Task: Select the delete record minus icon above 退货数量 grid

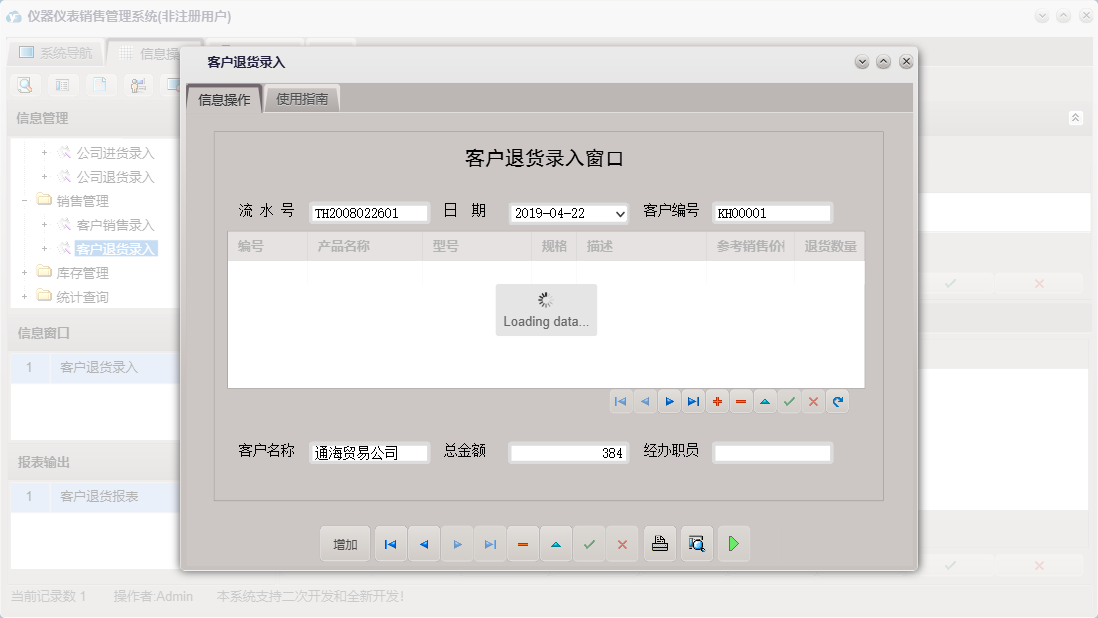Action: point(742,401)
